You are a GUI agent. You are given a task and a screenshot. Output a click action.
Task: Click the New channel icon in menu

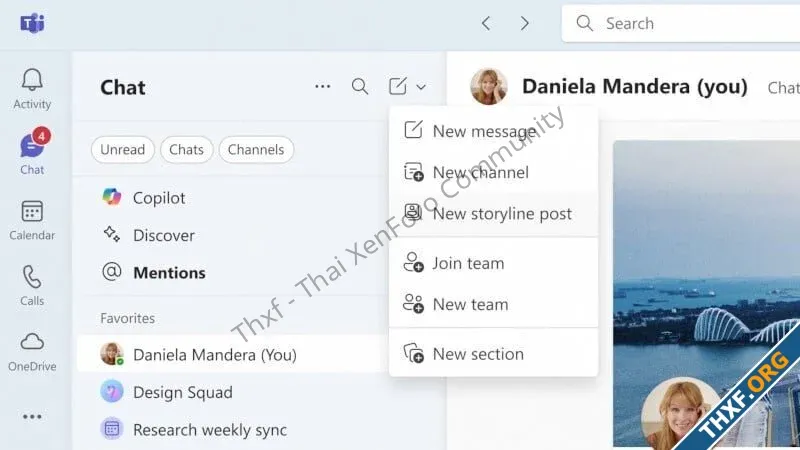413,172
